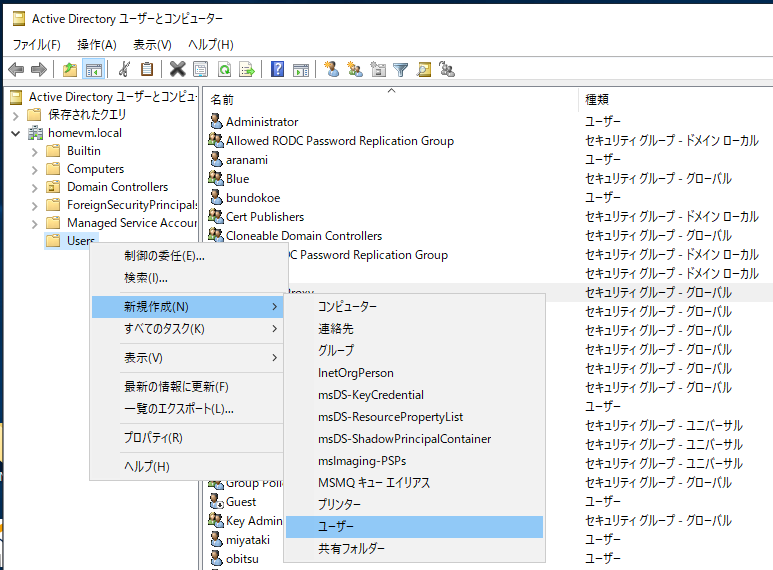Select msDS-ResourcePropertyList in the submenu
Image resolution: width=773 pixels, height=570 pixels.
pyautogui.click(x=414, y=417)
